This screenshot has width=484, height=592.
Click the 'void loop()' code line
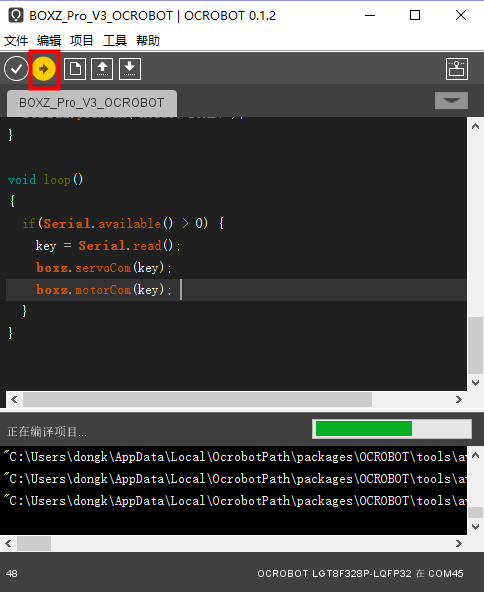(x=45, y=179)
